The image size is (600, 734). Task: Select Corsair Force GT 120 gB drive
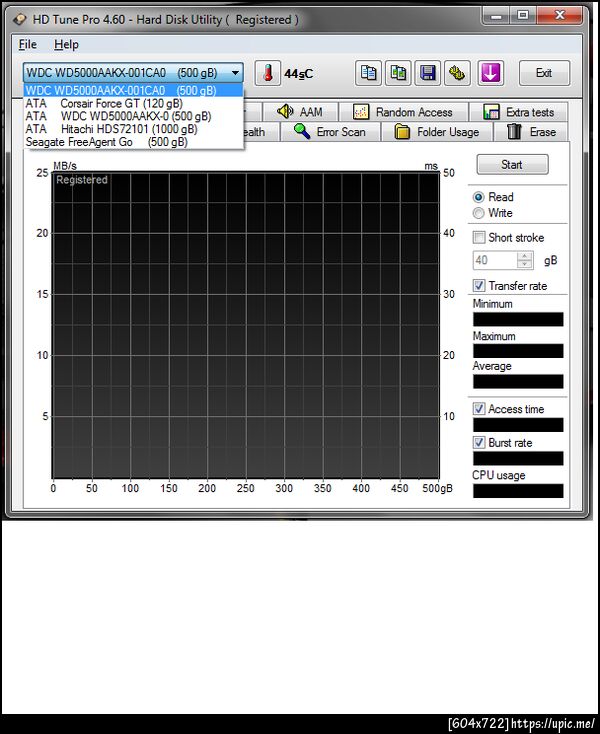[x=133, y=103]
